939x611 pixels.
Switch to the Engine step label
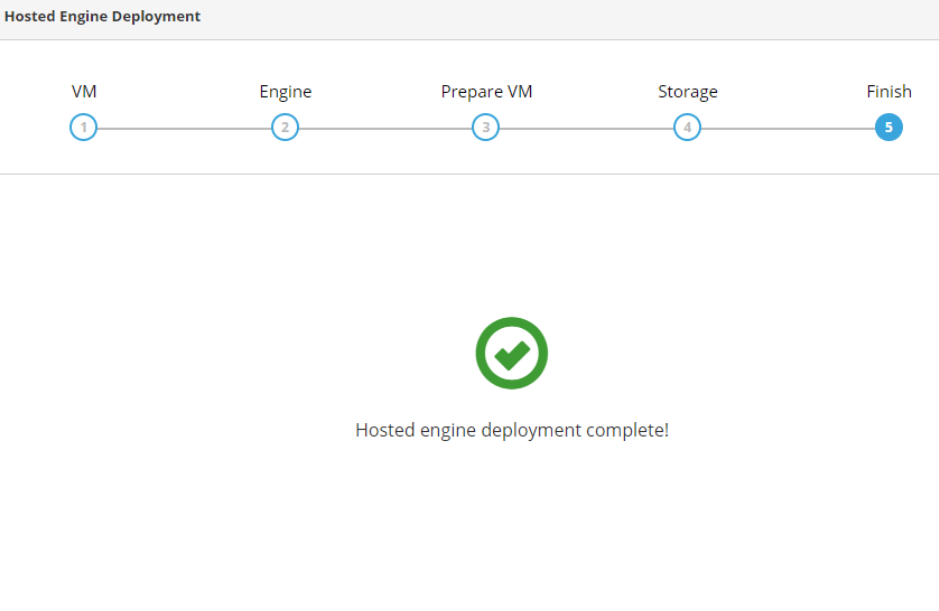tap(285, 92)
